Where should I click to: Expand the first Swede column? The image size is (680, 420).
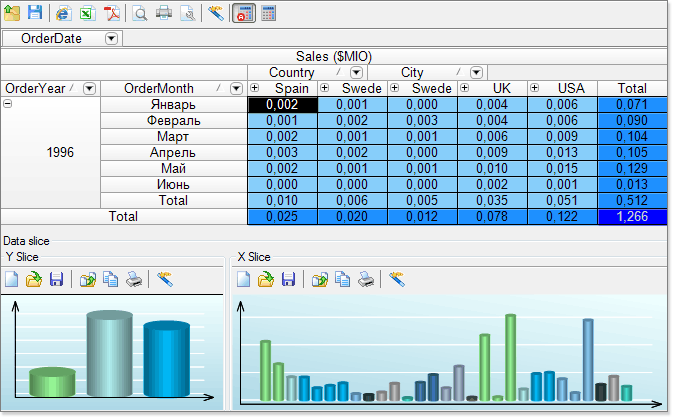324,88
